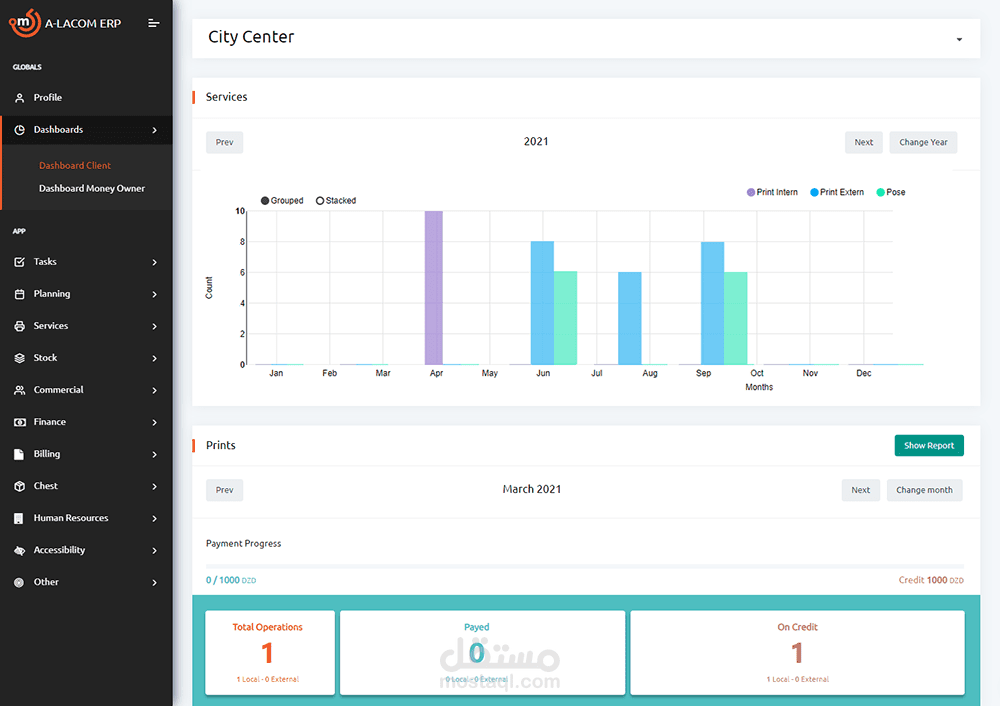Viewport: 1000px width, 706px height.
Task: Collapse sidebar with the hamburger menu icon
Action: 154,23
